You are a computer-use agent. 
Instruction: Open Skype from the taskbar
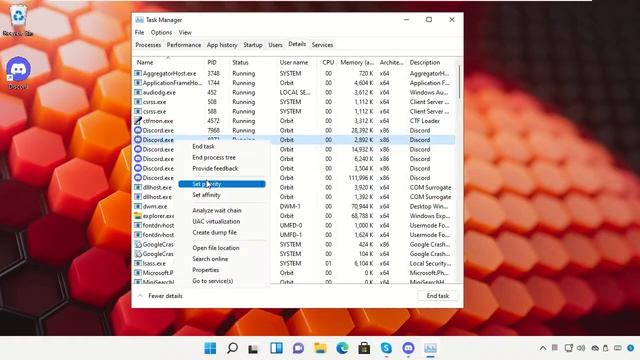click(386, 348)
